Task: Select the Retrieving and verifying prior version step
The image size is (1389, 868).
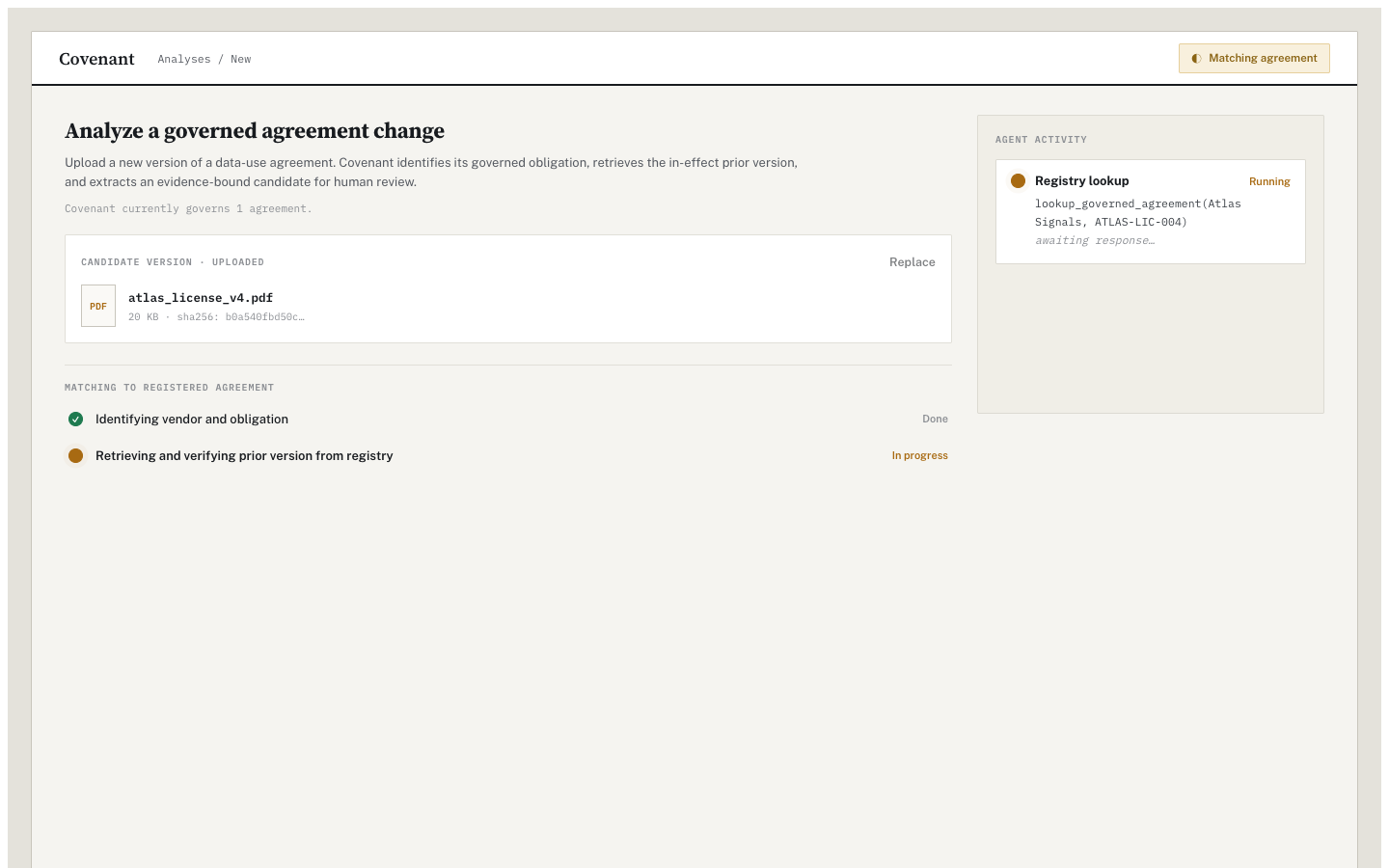Action: (x=507, y=455)
